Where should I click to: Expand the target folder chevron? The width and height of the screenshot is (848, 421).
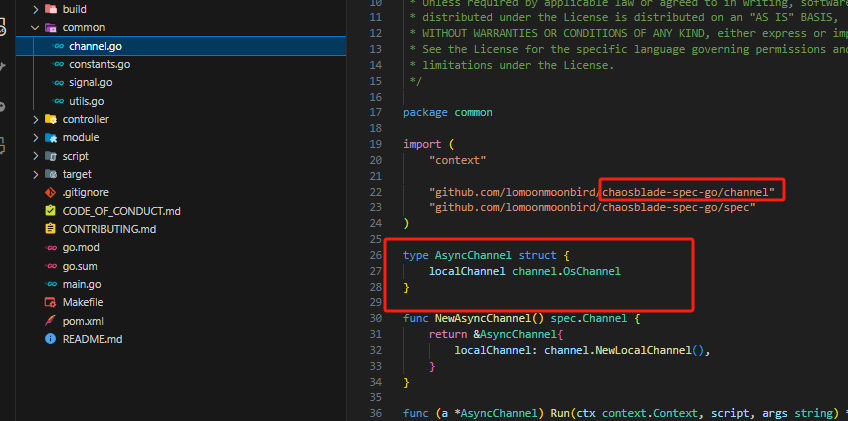(x=35, y=174)
